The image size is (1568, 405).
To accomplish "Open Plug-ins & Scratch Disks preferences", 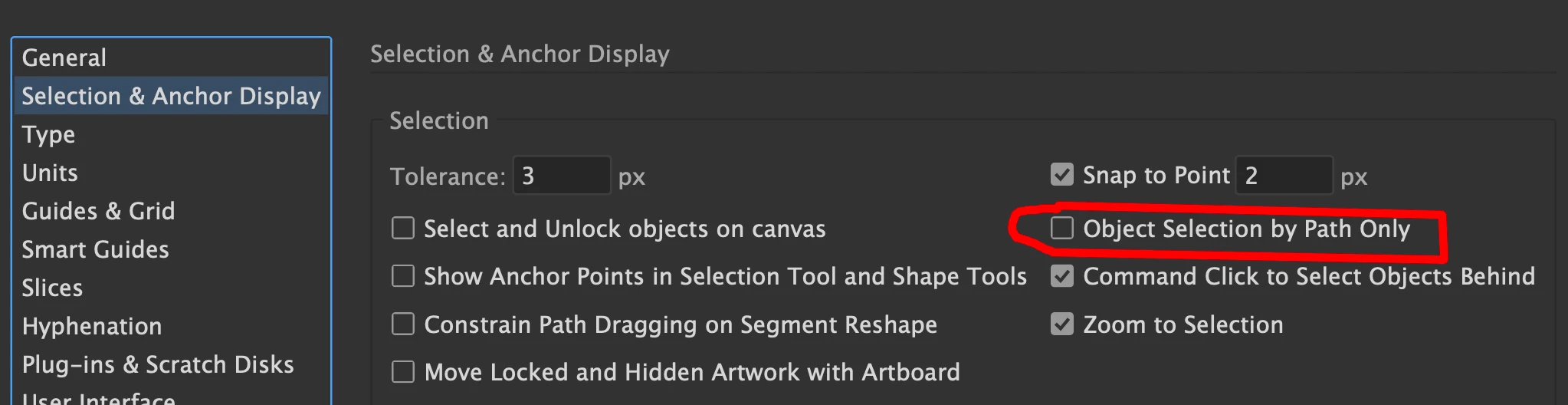I will click(x=158, y=364).
